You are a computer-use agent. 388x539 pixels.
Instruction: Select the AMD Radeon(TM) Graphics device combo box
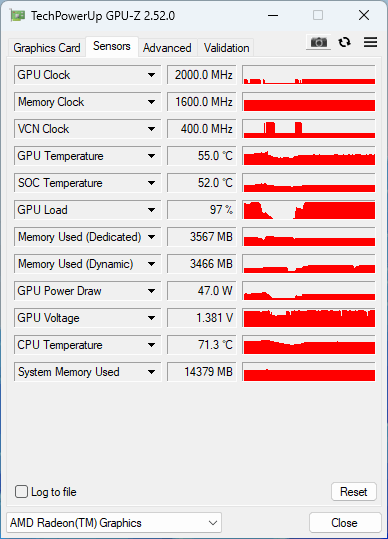pos(114,523)
